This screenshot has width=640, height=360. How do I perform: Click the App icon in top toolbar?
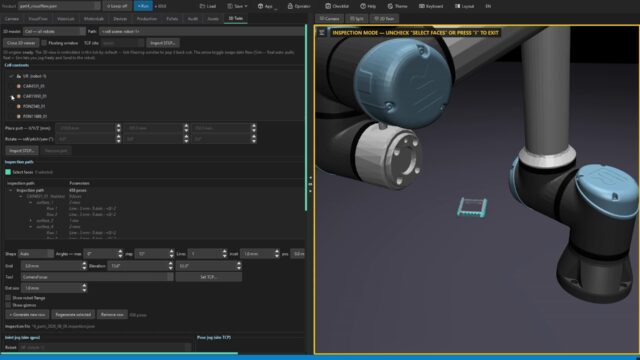(260, 6)
